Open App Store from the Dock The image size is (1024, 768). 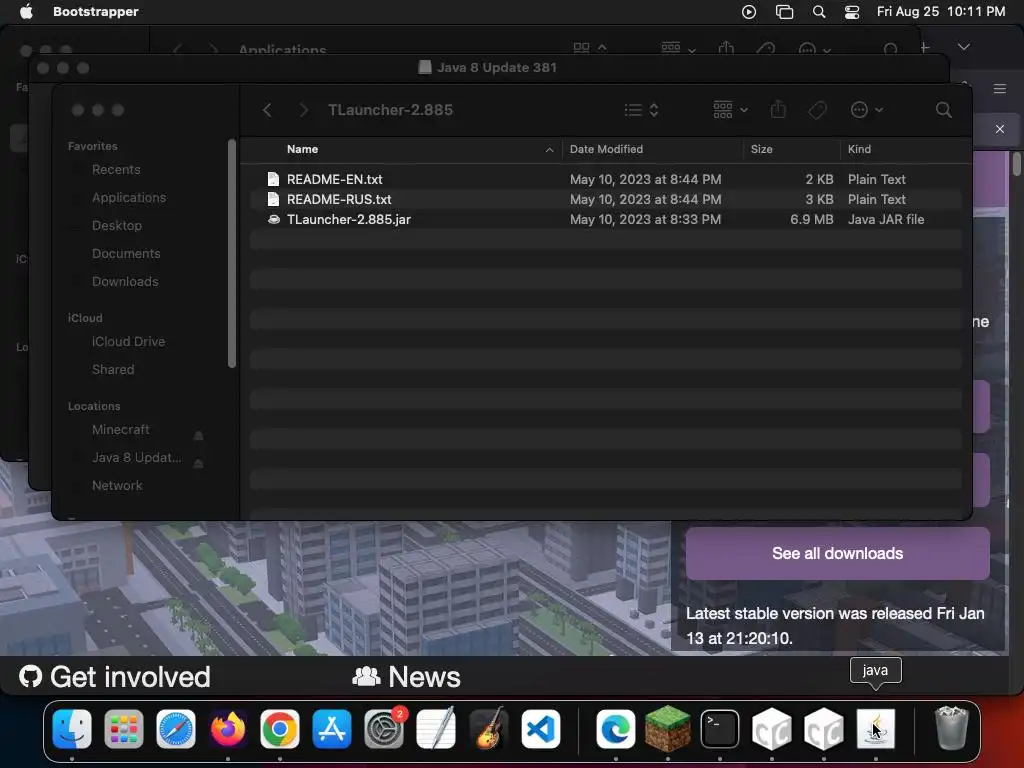(332, 729)
